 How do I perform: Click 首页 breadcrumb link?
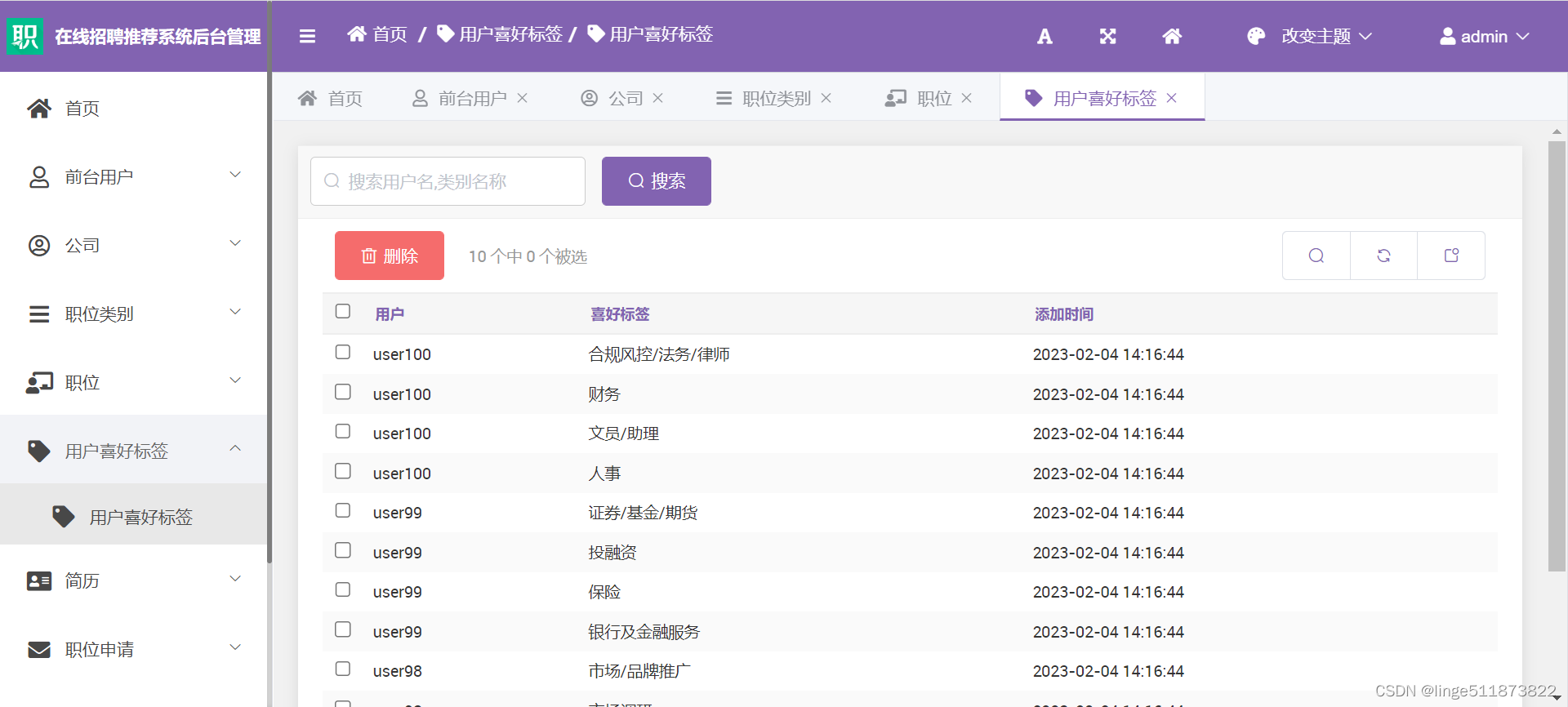[390, 34]
